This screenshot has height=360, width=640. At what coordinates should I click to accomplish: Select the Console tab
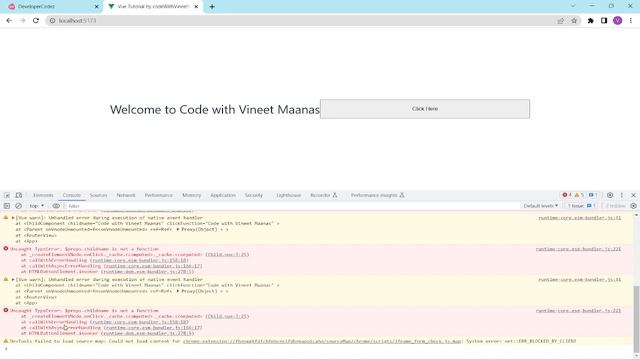coord(71,196)
